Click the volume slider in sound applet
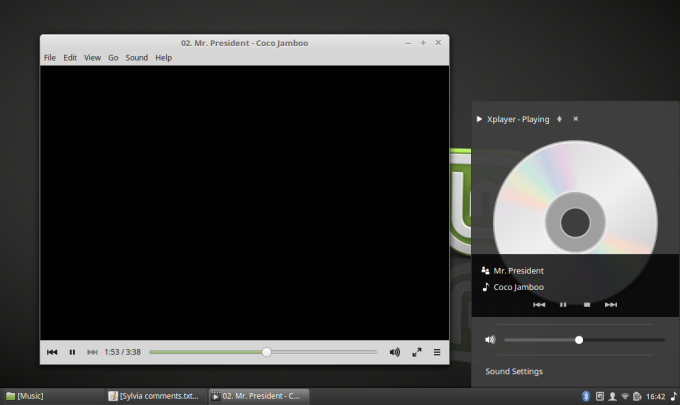The width and height of the screenshot is (680, 405). tap(584, 340)
